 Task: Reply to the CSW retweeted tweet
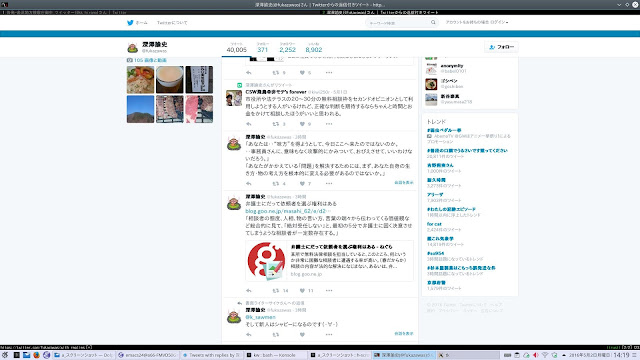tap(249, 124)
